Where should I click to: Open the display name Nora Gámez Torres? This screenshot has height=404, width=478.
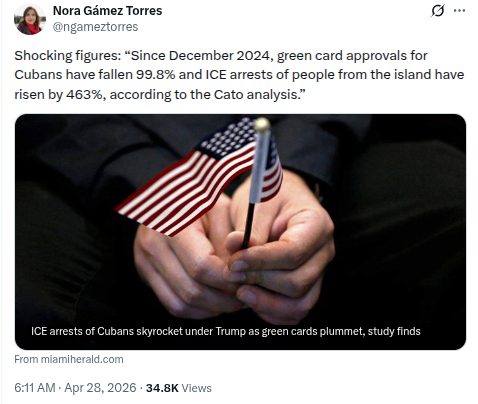(107, 11)
